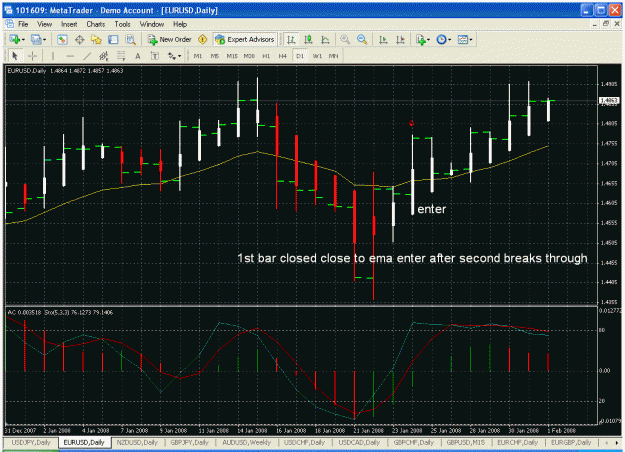The height and width of the screenshot is (452, 625).
Task: Toggle the Expert Advisors button
Action: [244, 39]
